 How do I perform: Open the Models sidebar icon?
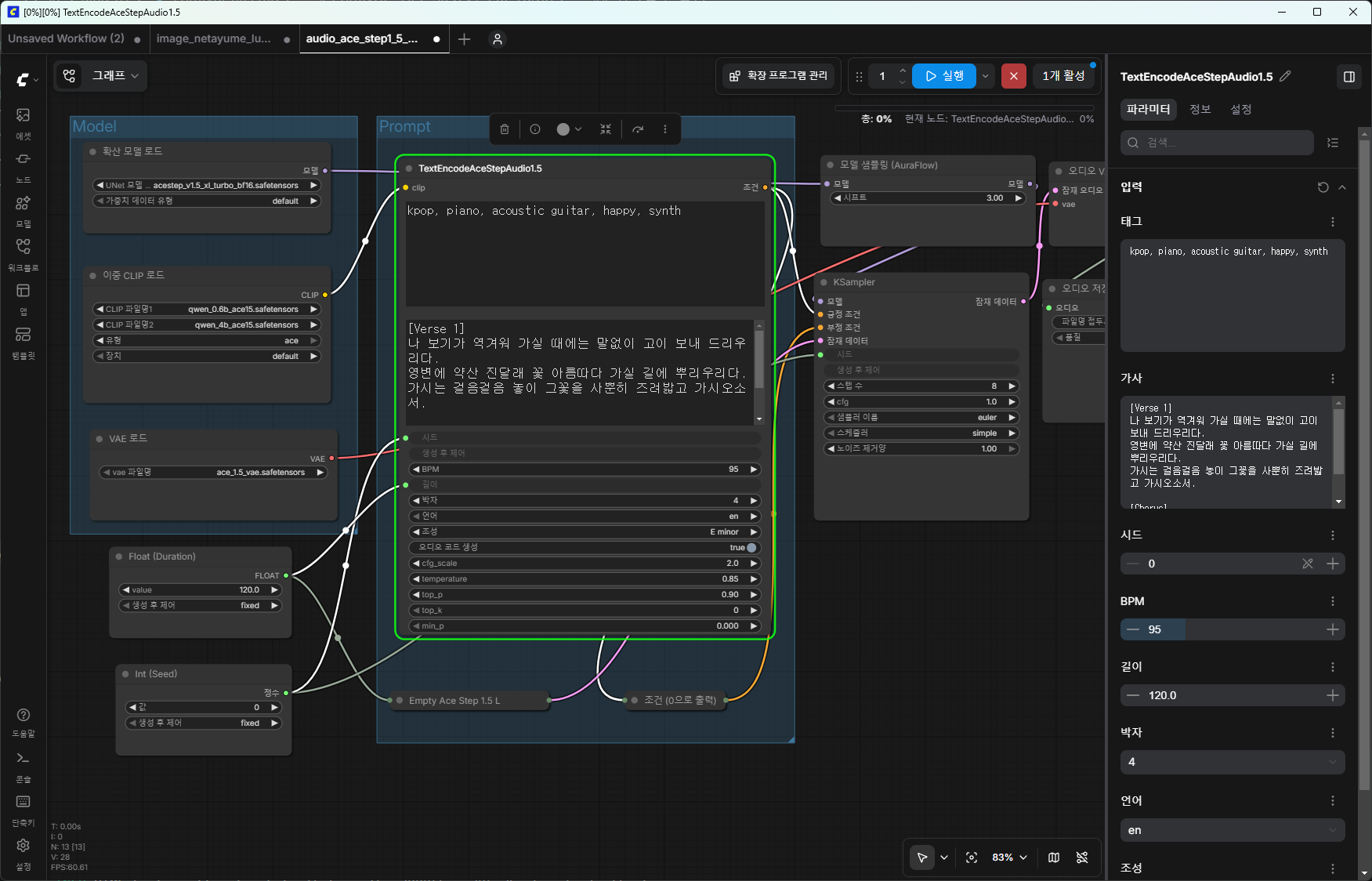click(x=24, y=210)
